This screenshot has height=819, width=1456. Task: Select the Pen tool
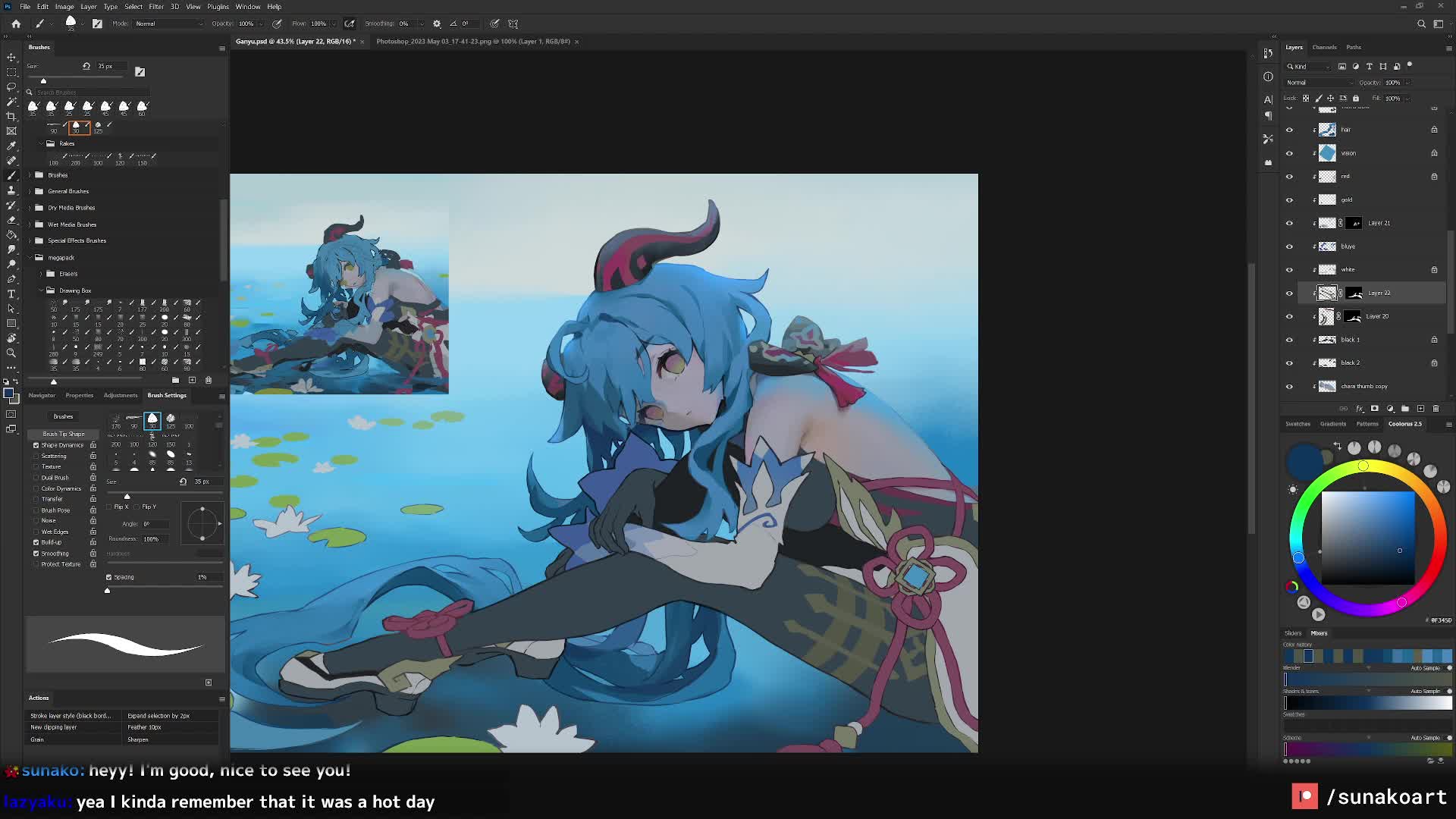tap(11, 279)
